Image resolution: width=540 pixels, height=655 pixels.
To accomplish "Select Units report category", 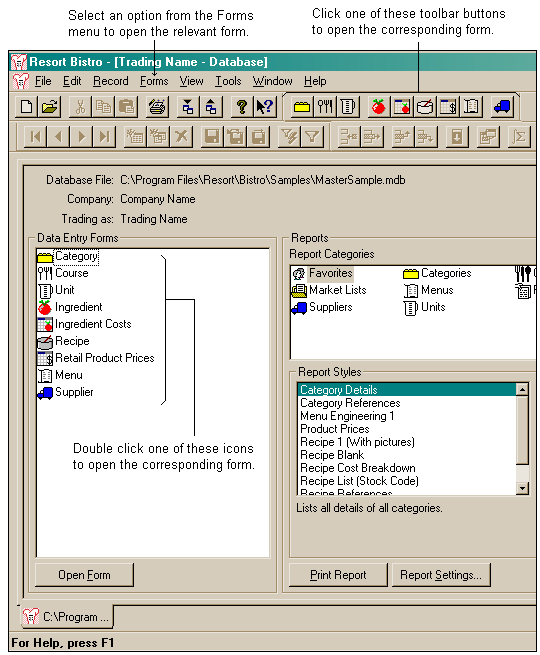I will click(425, 307).
